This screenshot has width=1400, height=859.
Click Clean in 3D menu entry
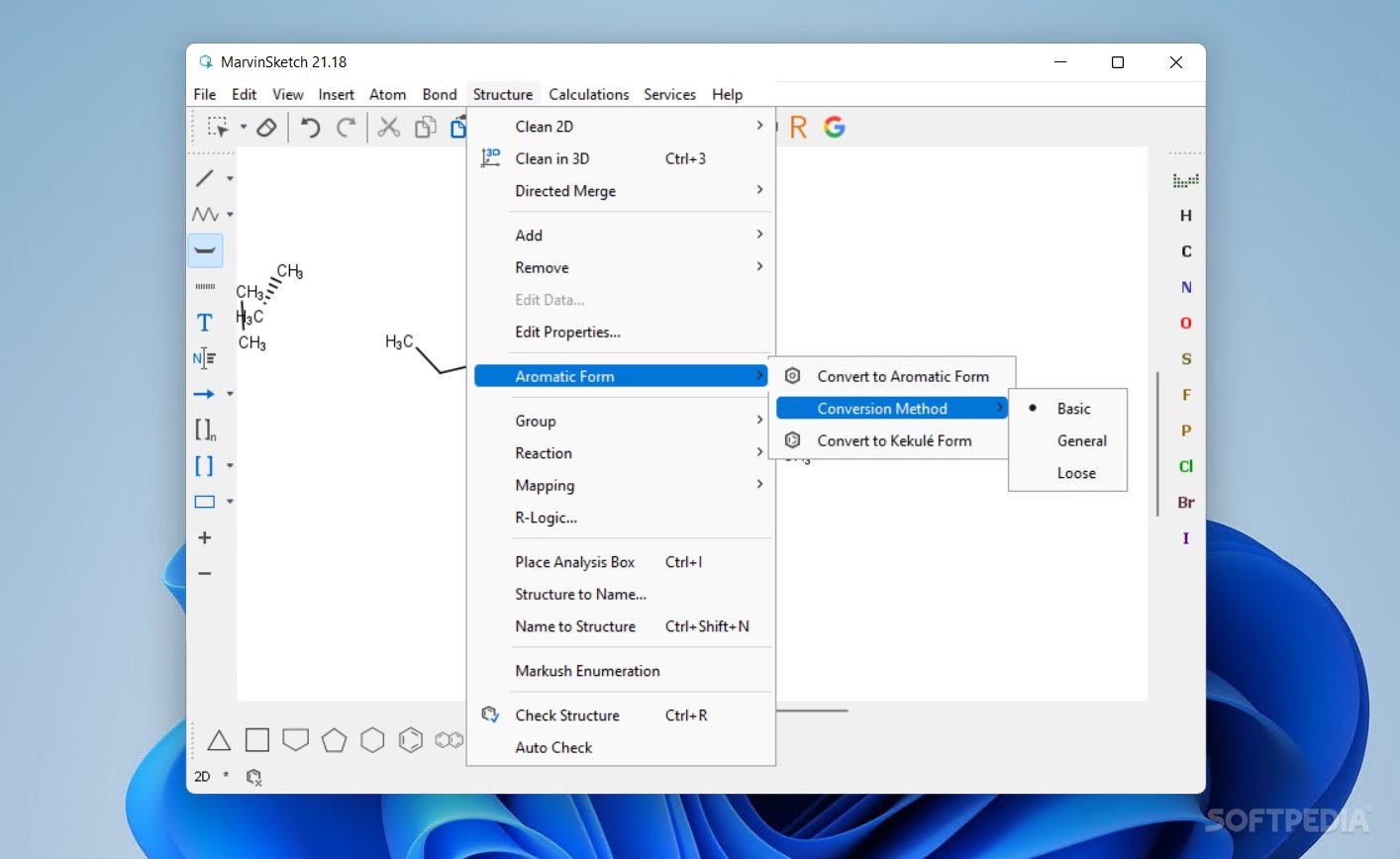click(x=621, y=158)
